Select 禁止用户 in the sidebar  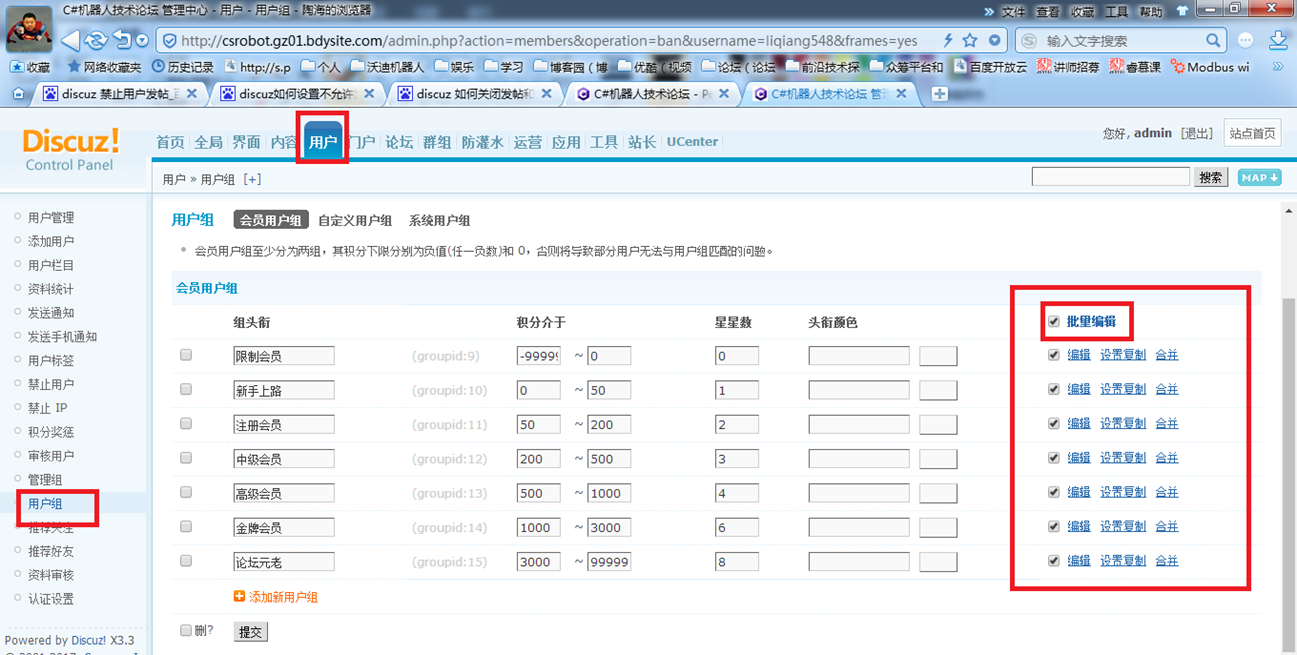pos(51,384)
